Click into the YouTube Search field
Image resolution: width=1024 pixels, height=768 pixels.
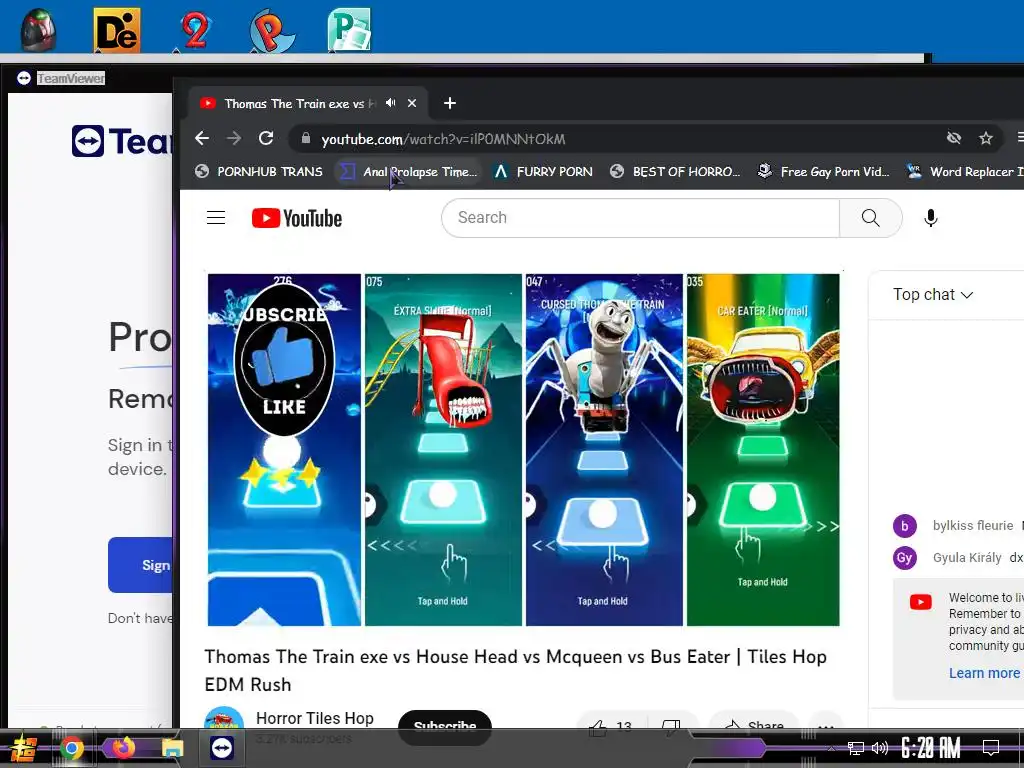pyautogui.click(x=640, y=217)
